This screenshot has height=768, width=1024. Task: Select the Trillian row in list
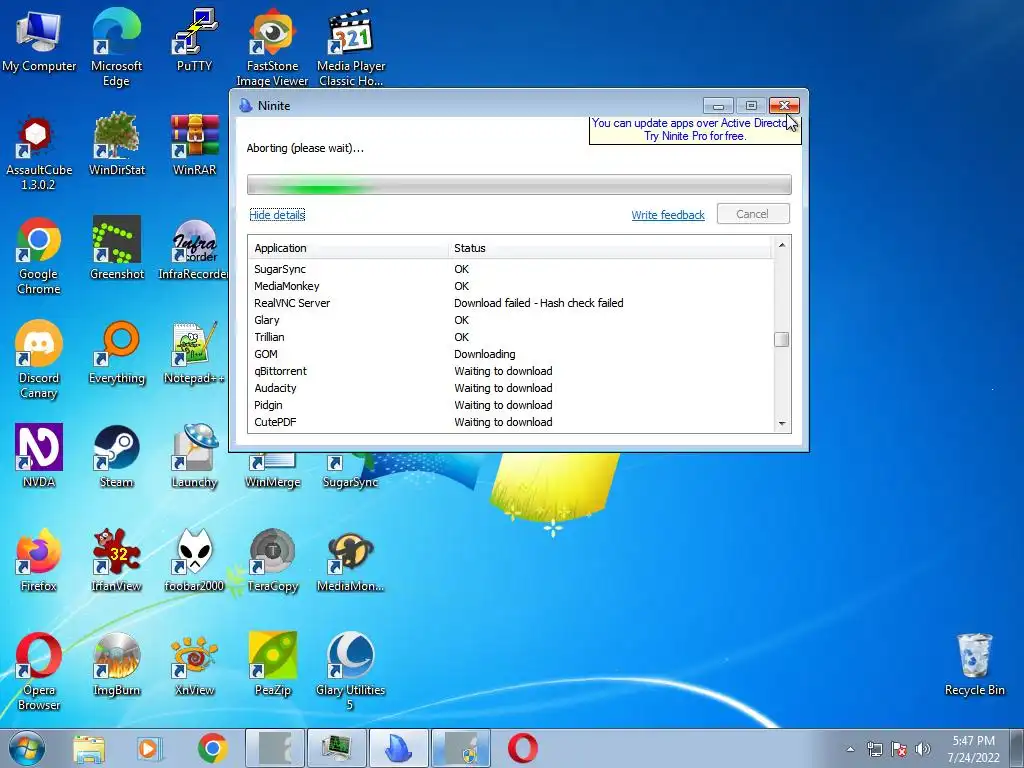click(511, 337)
